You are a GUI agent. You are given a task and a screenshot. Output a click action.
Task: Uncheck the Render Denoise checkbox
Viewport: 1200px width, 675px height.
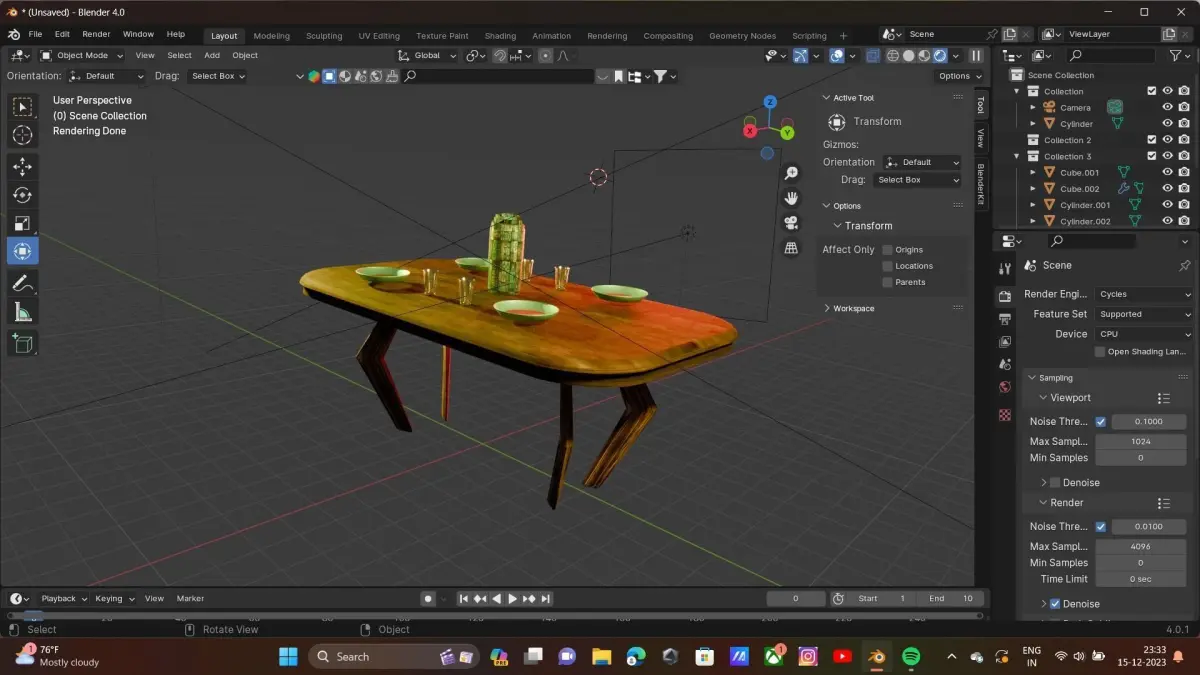tap(1055, 604)
